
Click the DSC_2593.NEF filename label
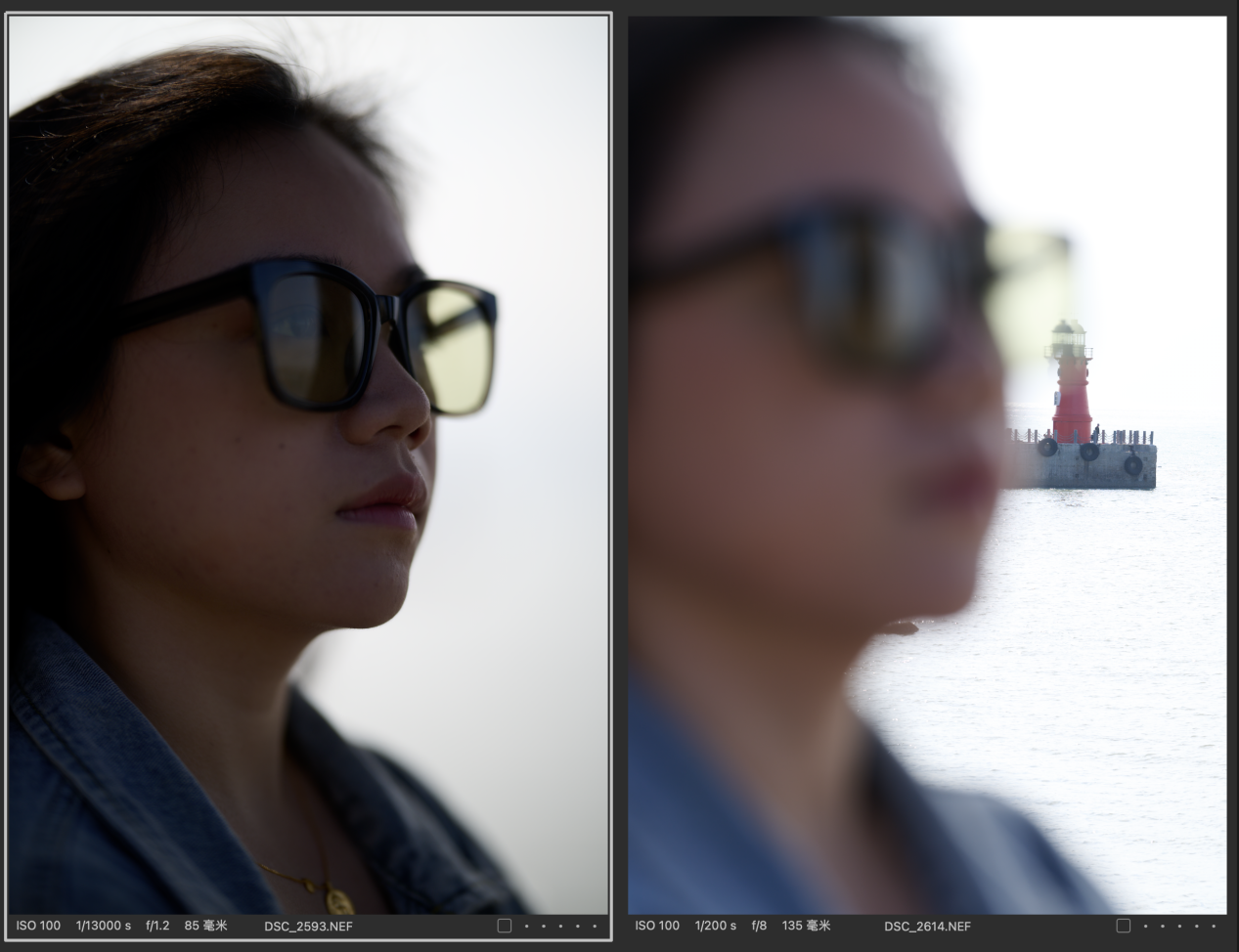pyautogui.click(x=308, y=926)
